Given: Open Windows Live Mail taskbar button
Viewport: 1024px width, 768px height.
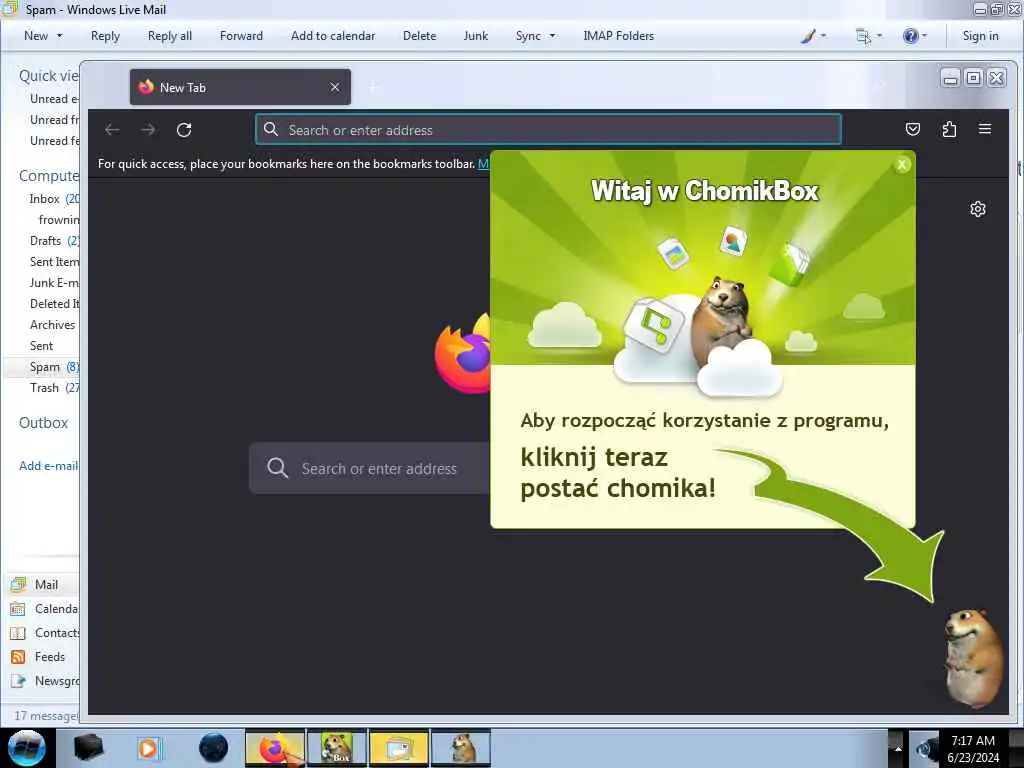Looking at the screenshot, I should (x=399, y=748).
